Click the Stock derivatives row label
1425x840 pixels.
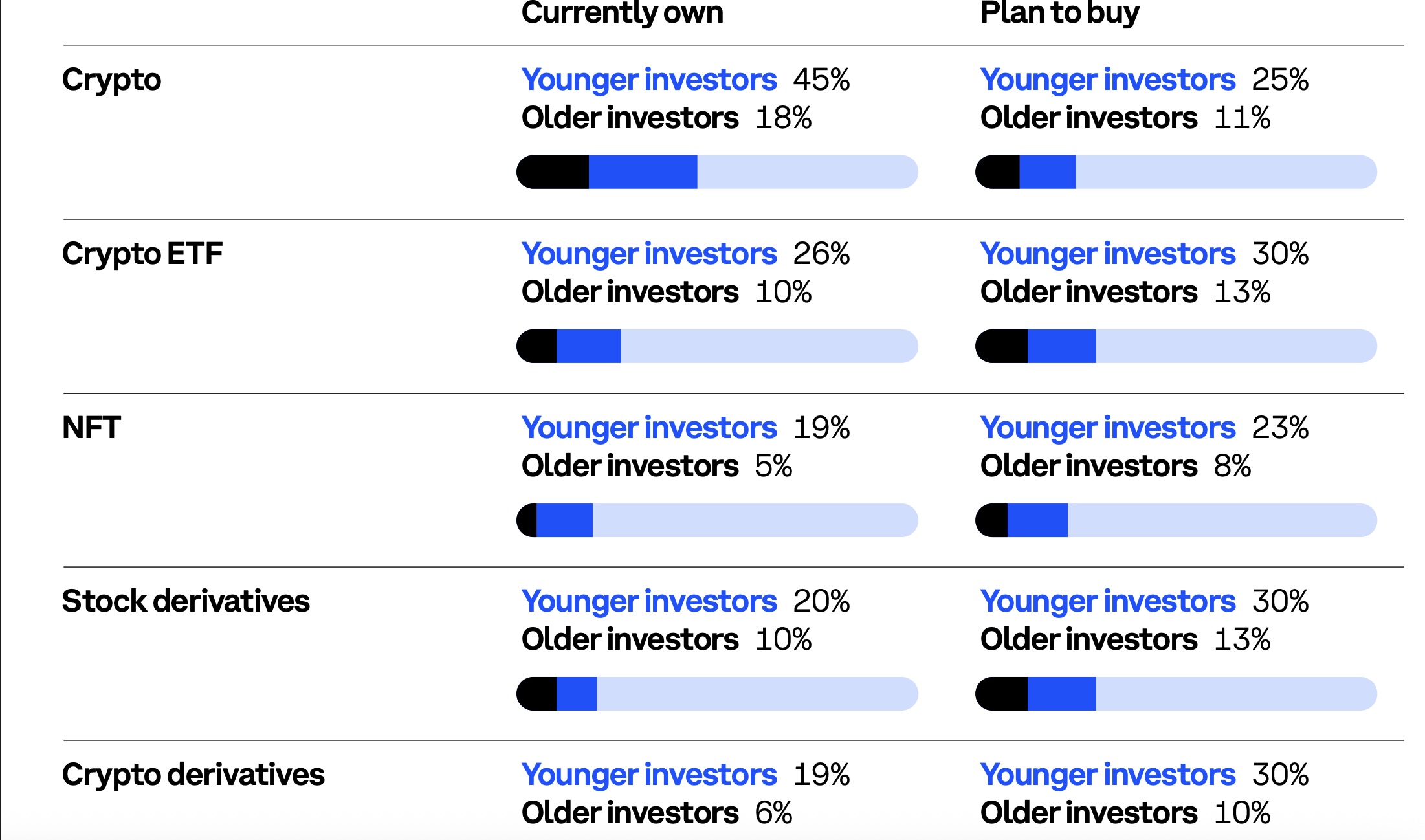pos(186,601)
